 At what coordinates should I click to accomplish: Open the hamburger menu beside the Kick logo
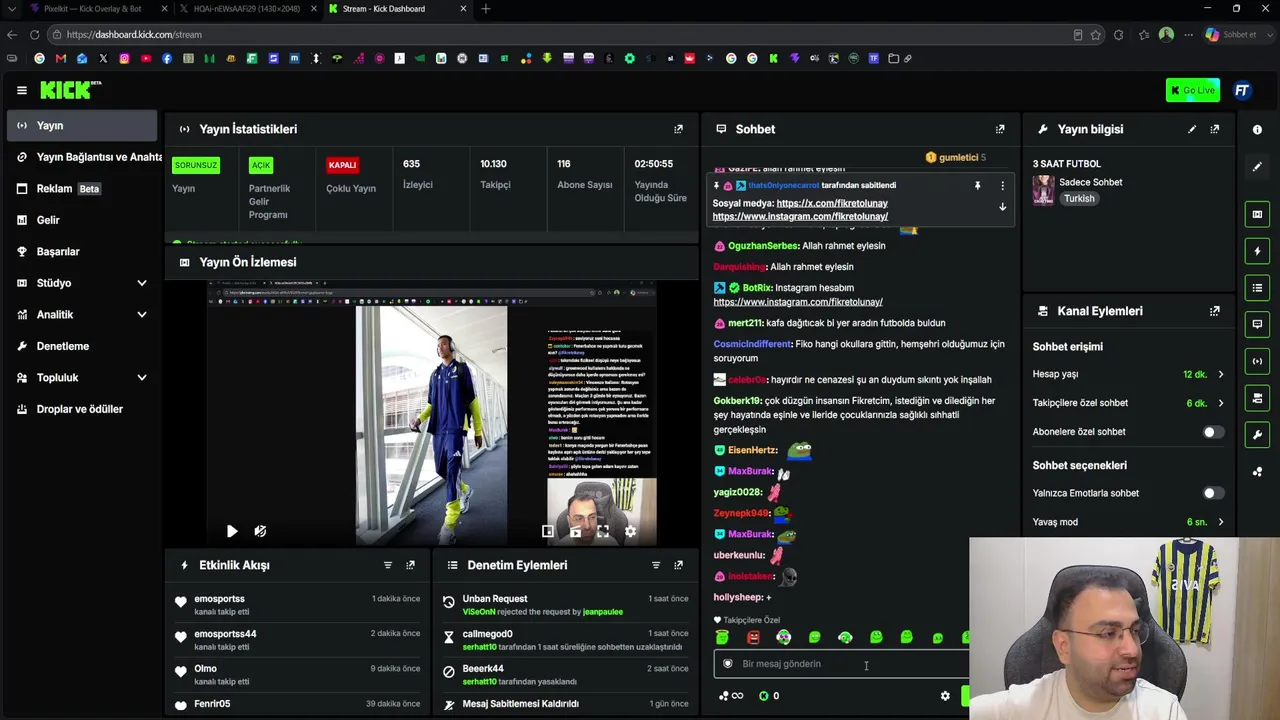tap(21, 90)
